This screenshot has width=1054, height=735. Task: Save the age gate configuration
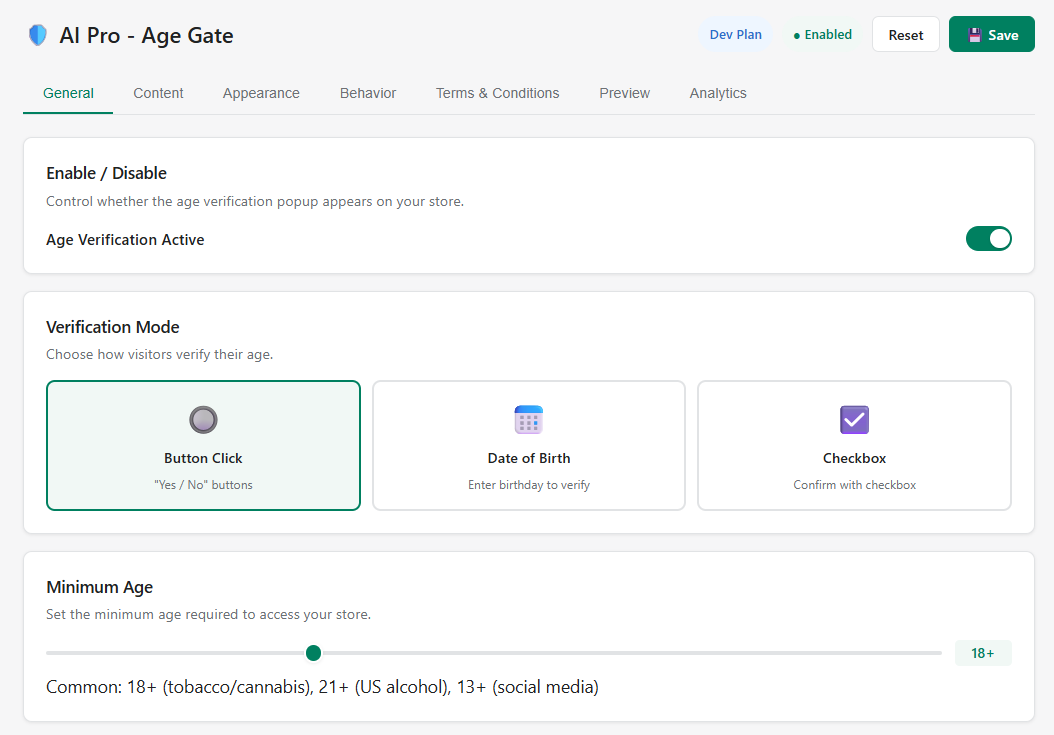[991, 33]
